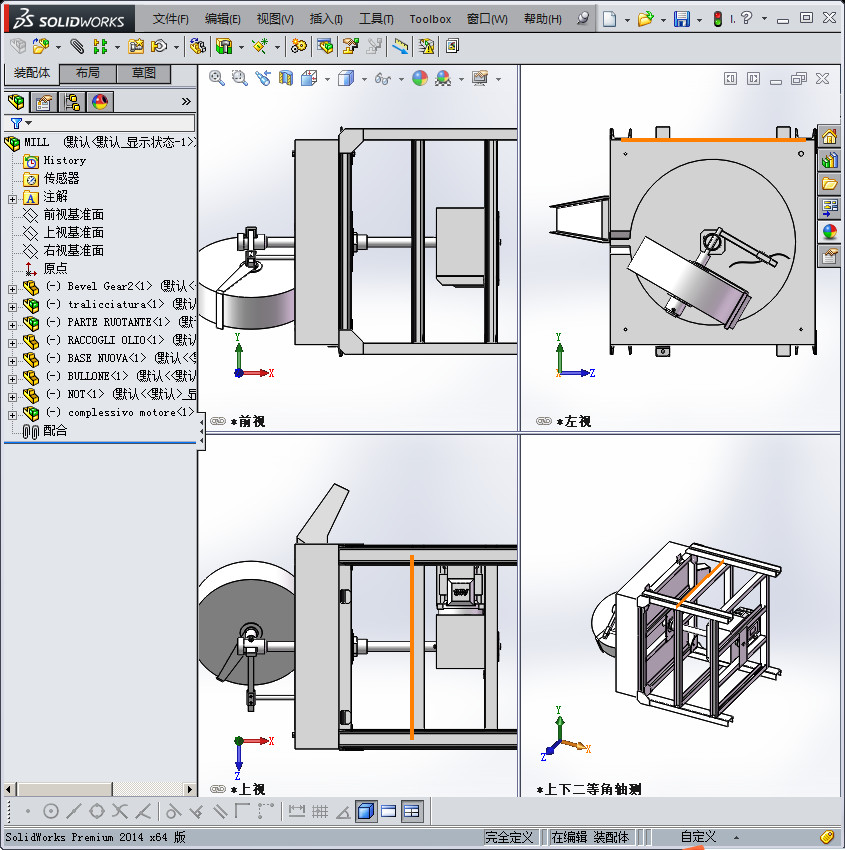Click the Zoom to Fit magnifier icon
845x850 pixels.
217,79
